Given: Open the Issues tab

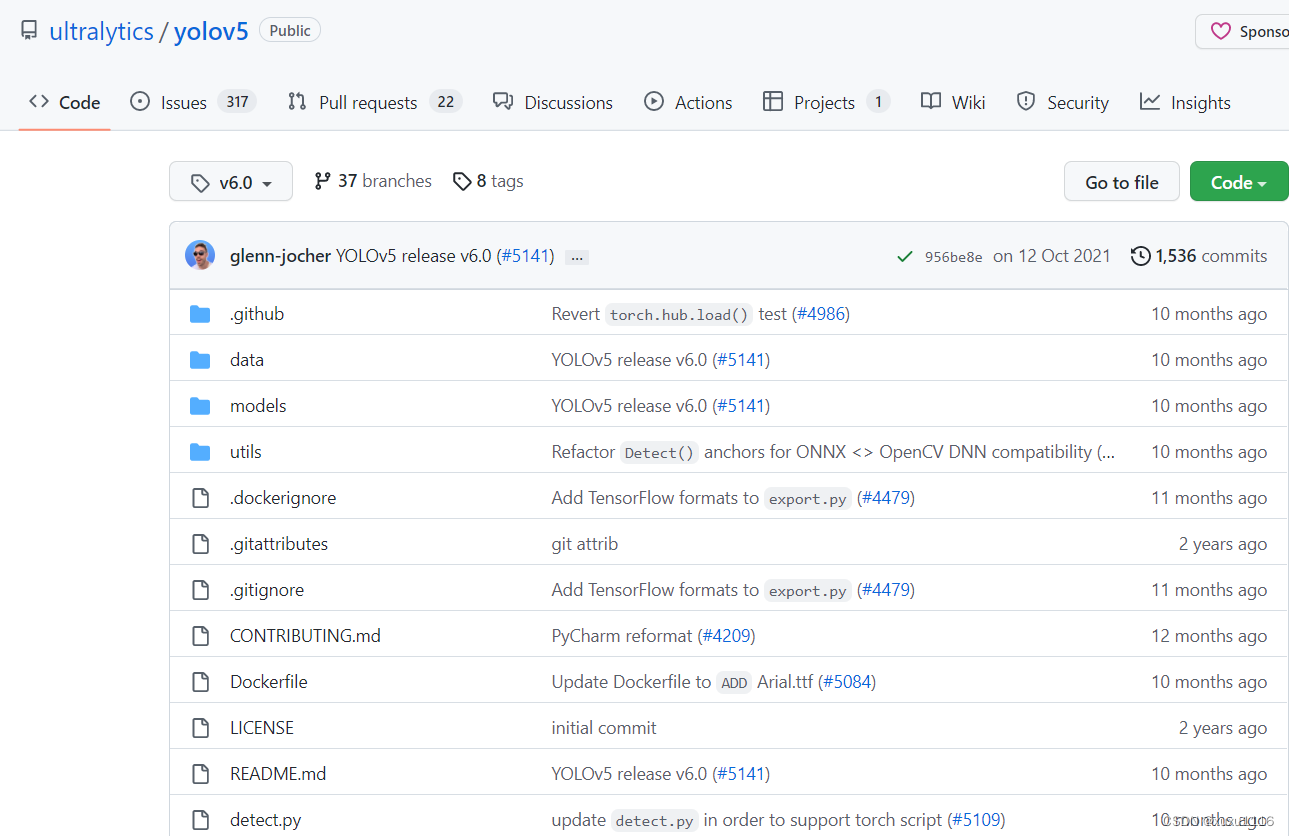Looking at the screenshot, I should coord(193,102).
